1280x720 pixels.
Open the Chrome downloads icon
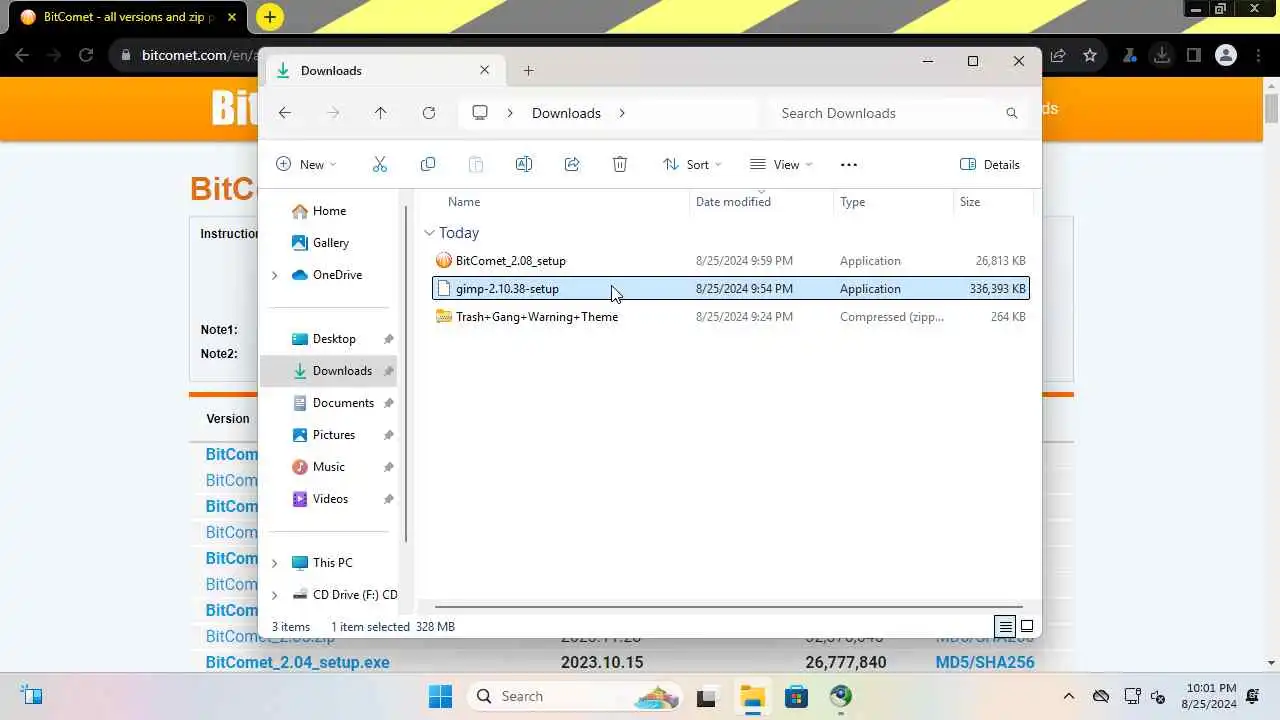coord(1162,56)
